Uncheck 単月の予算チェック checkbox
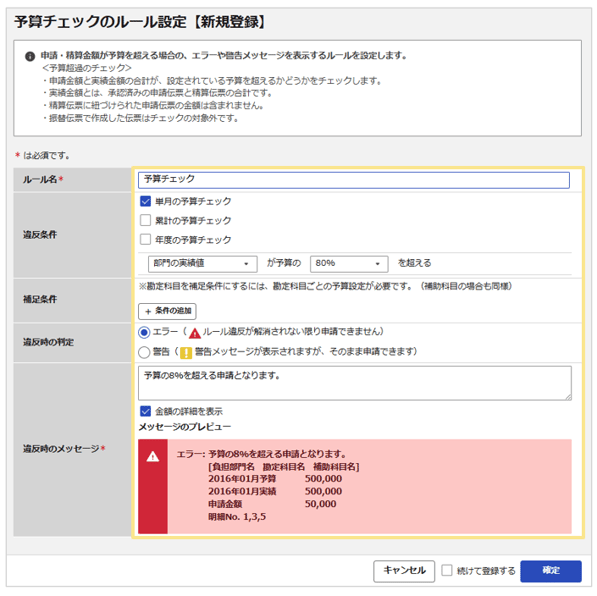This screenshot has height=596, width=597. pos(145,201)
